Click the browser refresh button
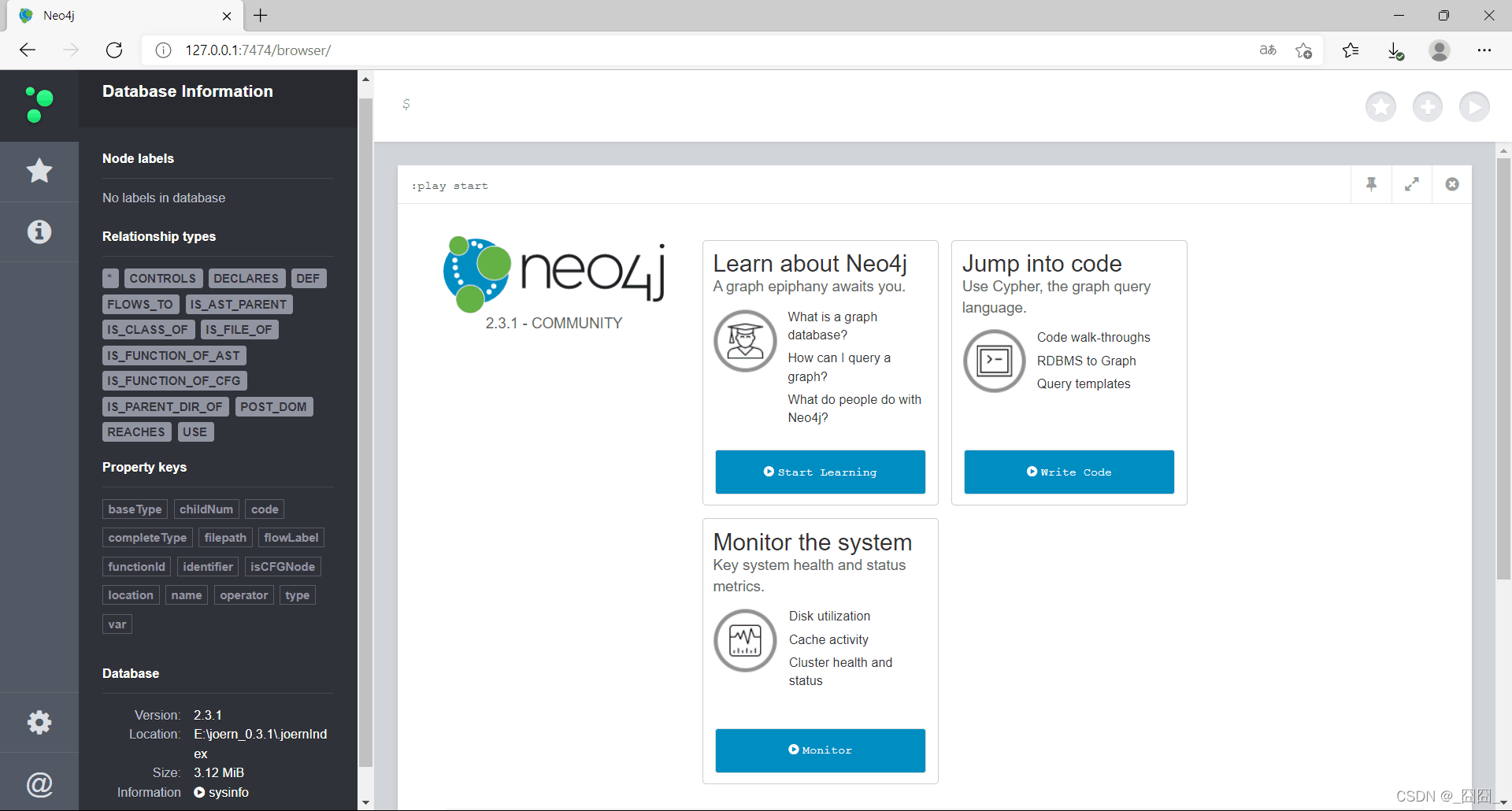This screenshot has width=1512, height=811. coord(114,50)
